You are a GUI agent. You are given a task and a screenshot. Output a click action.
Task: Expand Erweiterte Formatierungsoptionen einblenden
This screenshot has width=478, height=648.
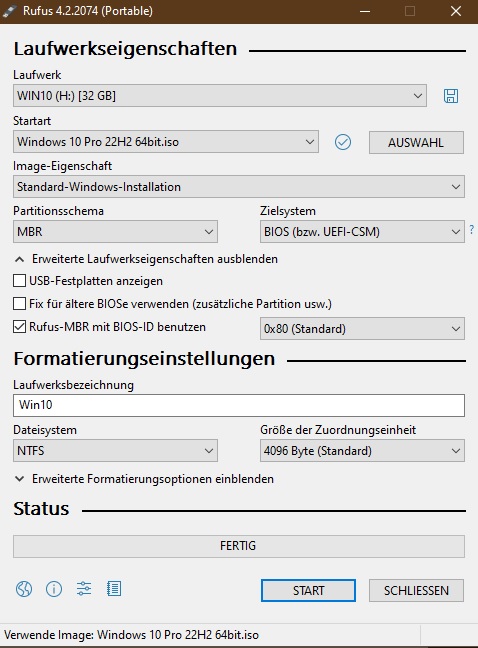144,479
